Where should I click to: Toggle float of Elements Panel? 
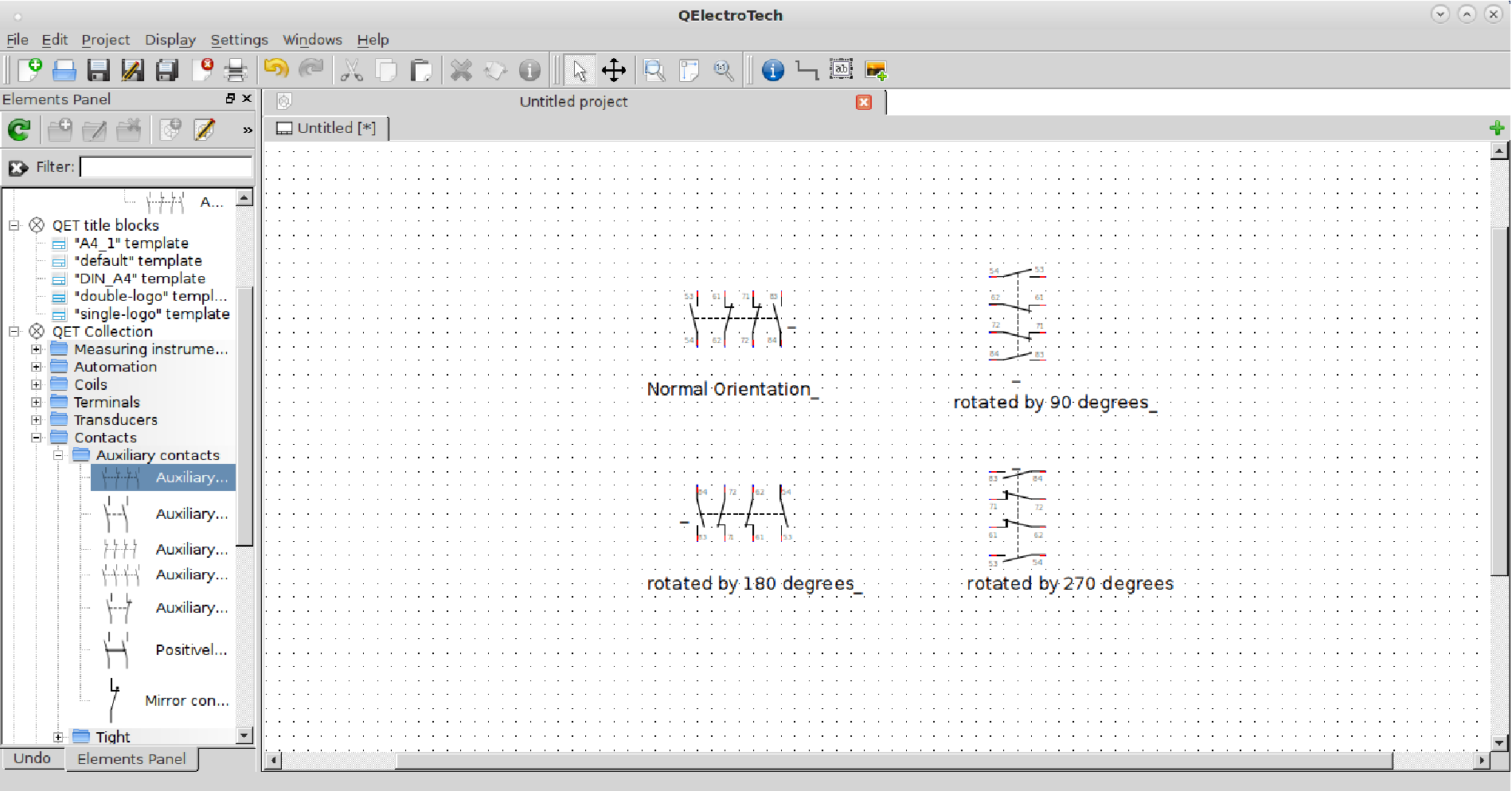point(230,99)
